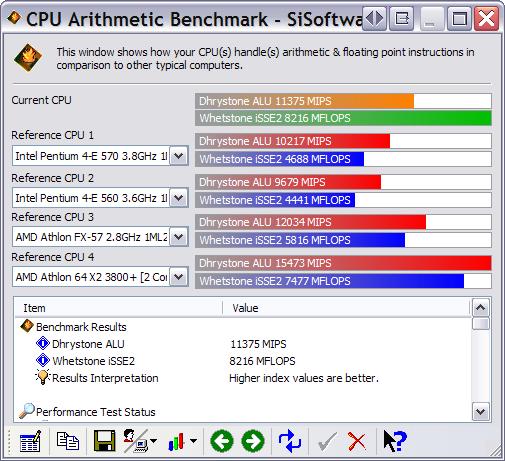505x461 pixels.
Task: Click the context help cursor icon
Action: (x=395, y=441)
